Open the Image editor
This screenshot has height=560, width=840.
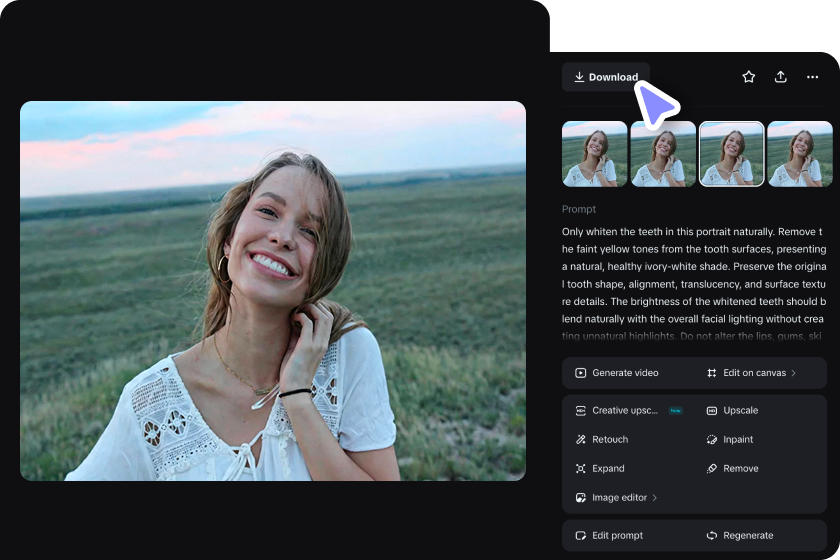619,498
